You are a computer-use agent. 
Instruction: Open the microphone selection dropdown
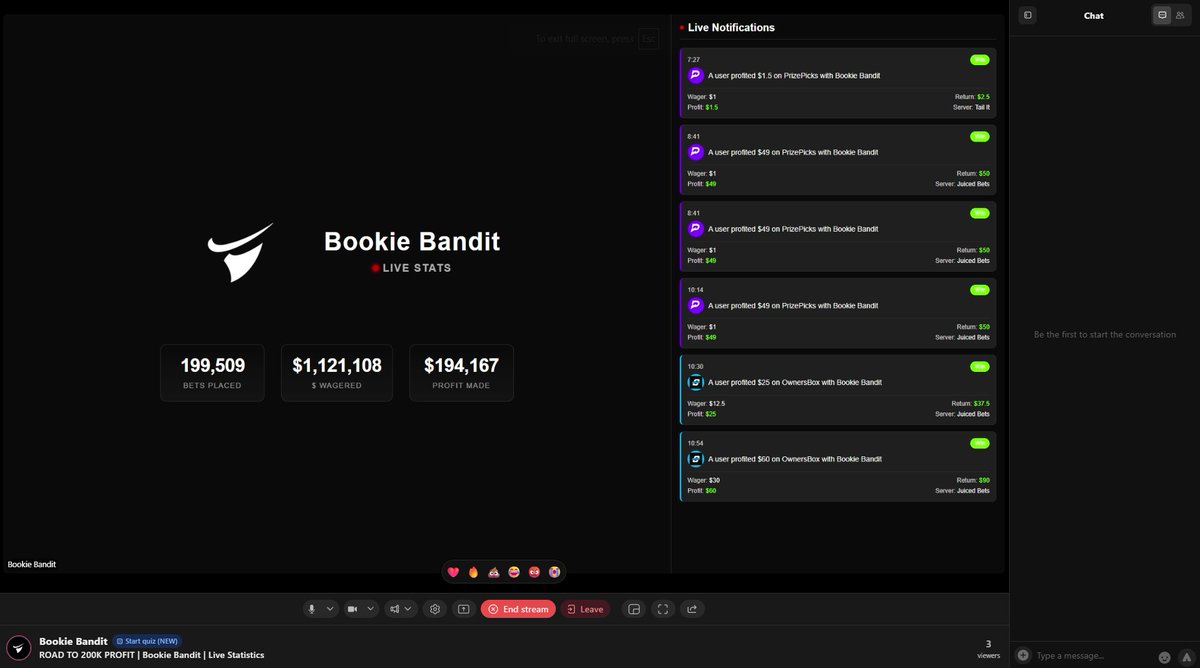click(x=330, y=608)
